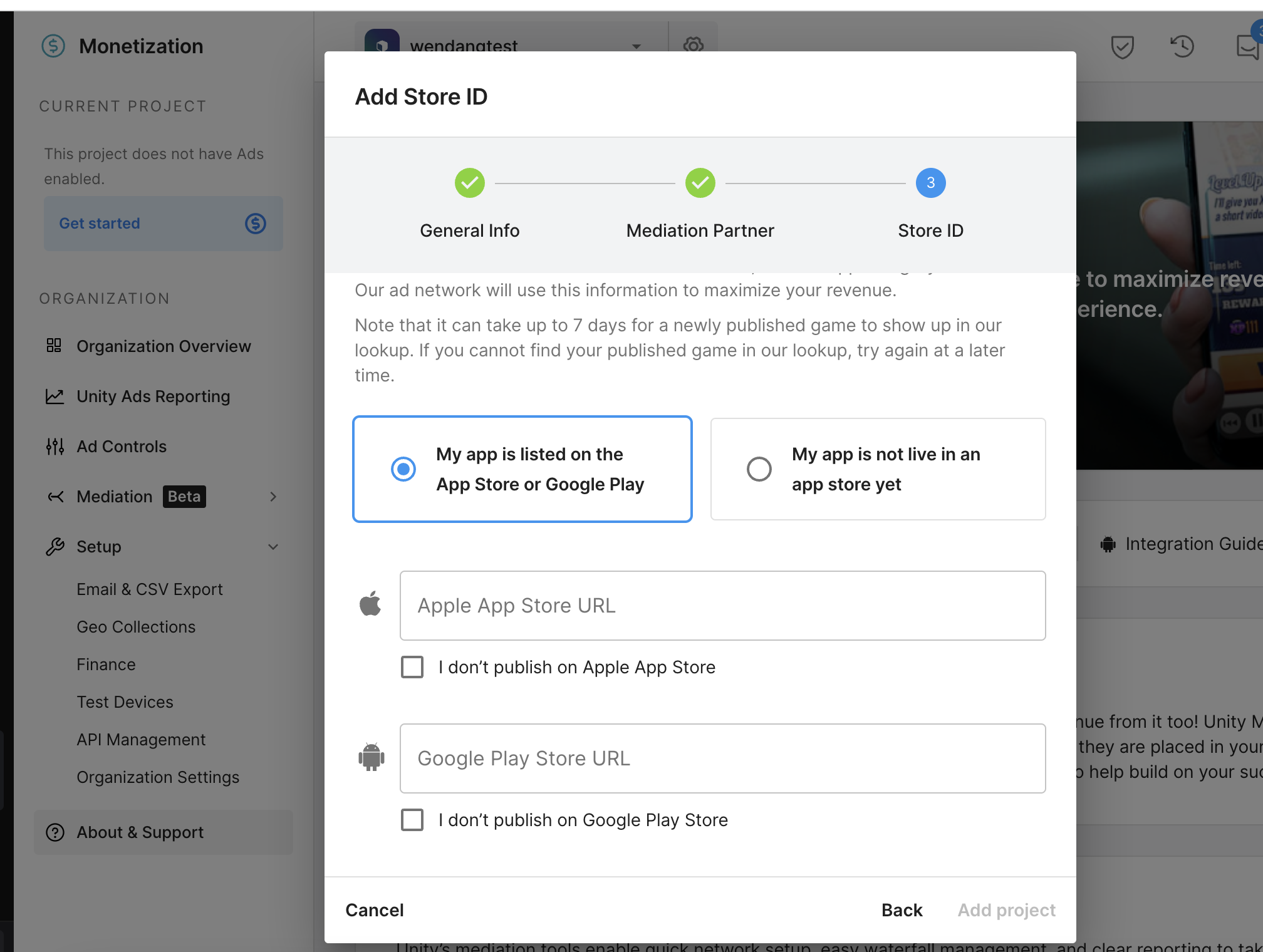Viewport: 1263px width, 952px height.
Task: Click the 'Add Store ID' dialog title
Action: pyautogui.click(x=422, y=97)
